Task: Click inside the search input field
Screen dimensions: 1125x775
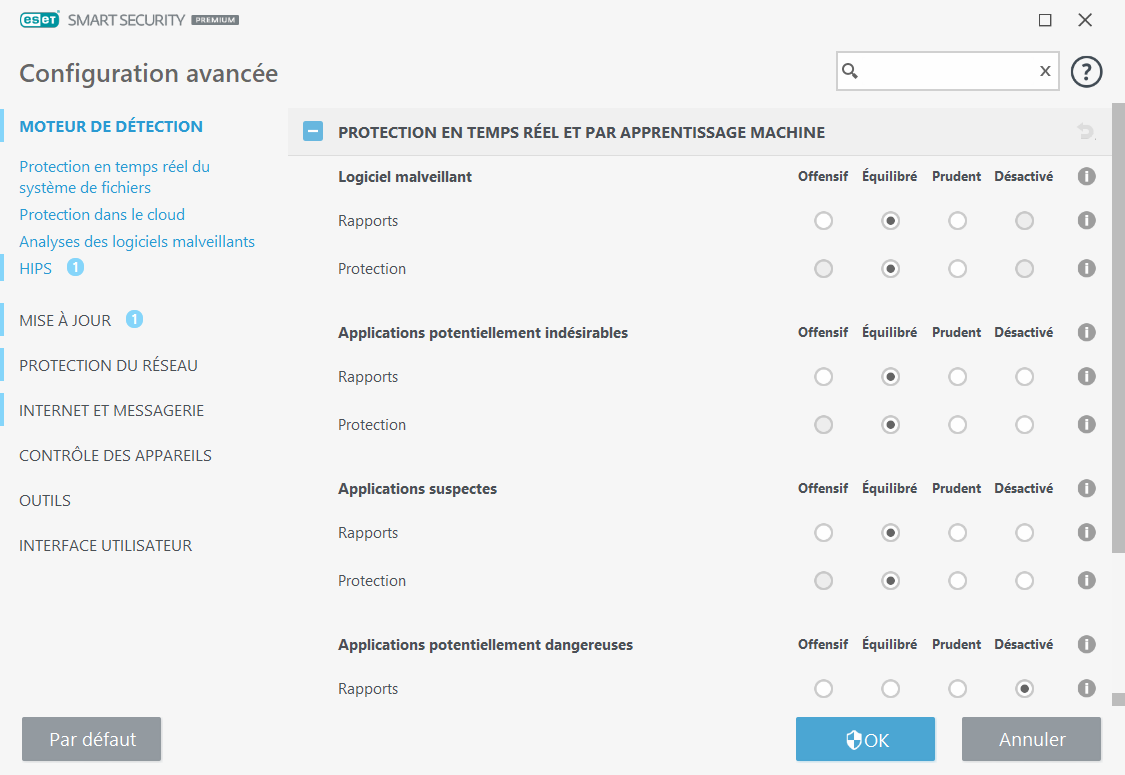Action: (x=947, y=71)
